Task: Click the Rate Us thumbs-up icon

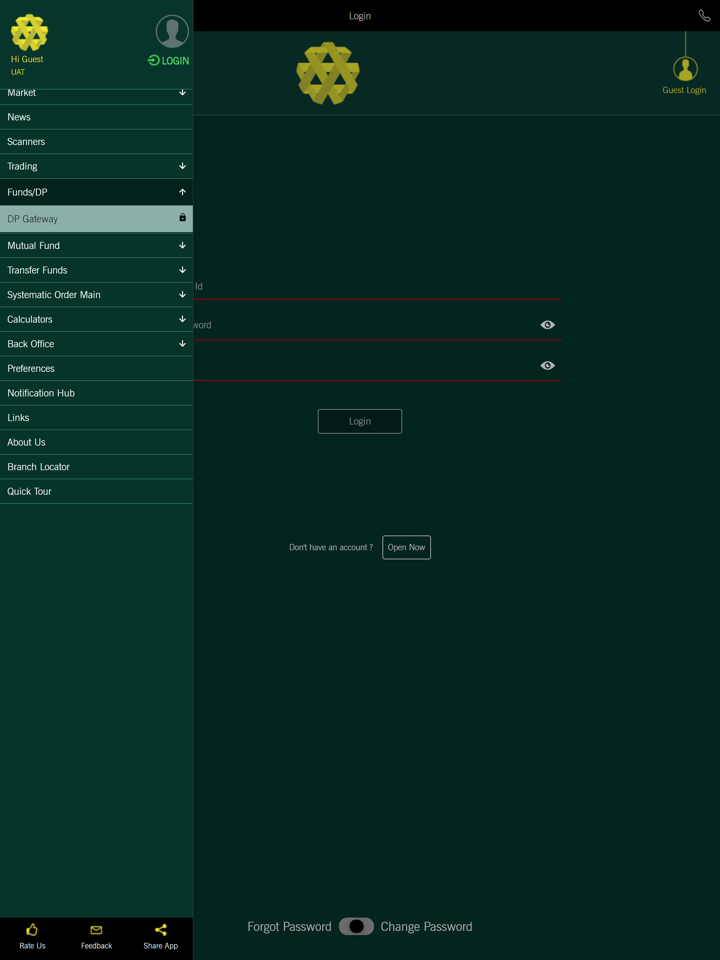Action: [32, 930]
